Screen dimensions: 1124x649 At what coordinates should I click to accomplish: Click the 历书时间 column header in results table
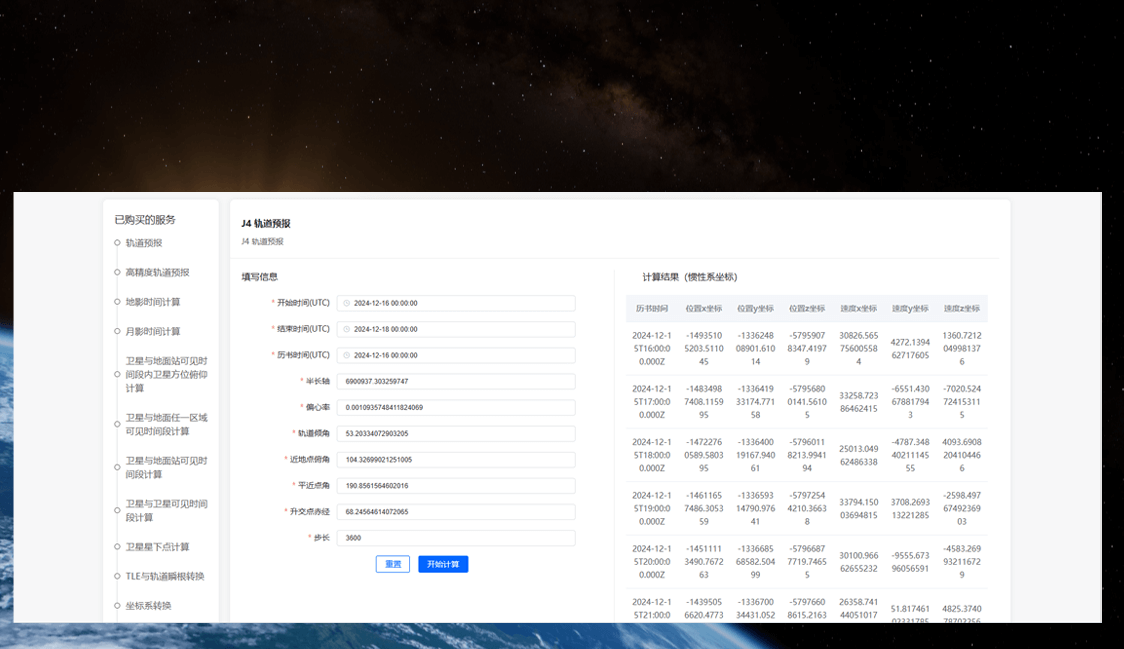[x=652, y=308]
